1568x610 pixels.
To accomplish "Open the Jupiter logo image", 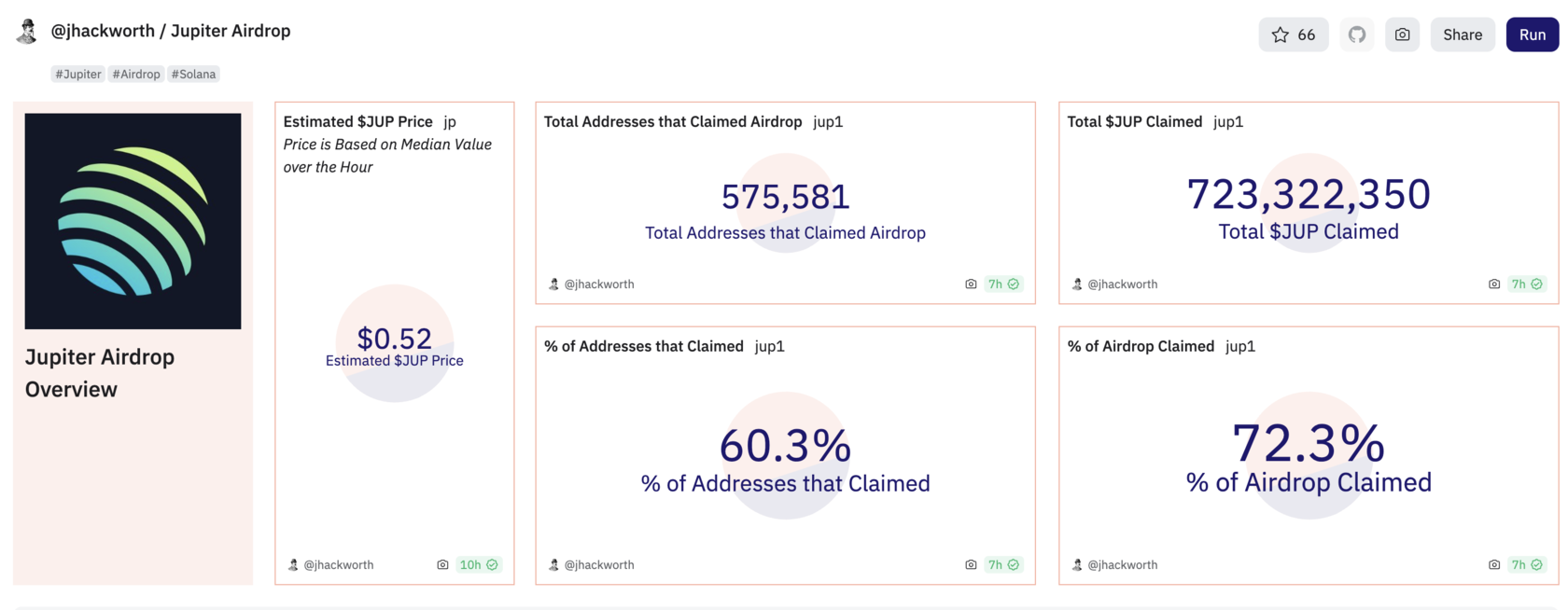I will click(x=133, y=221).
